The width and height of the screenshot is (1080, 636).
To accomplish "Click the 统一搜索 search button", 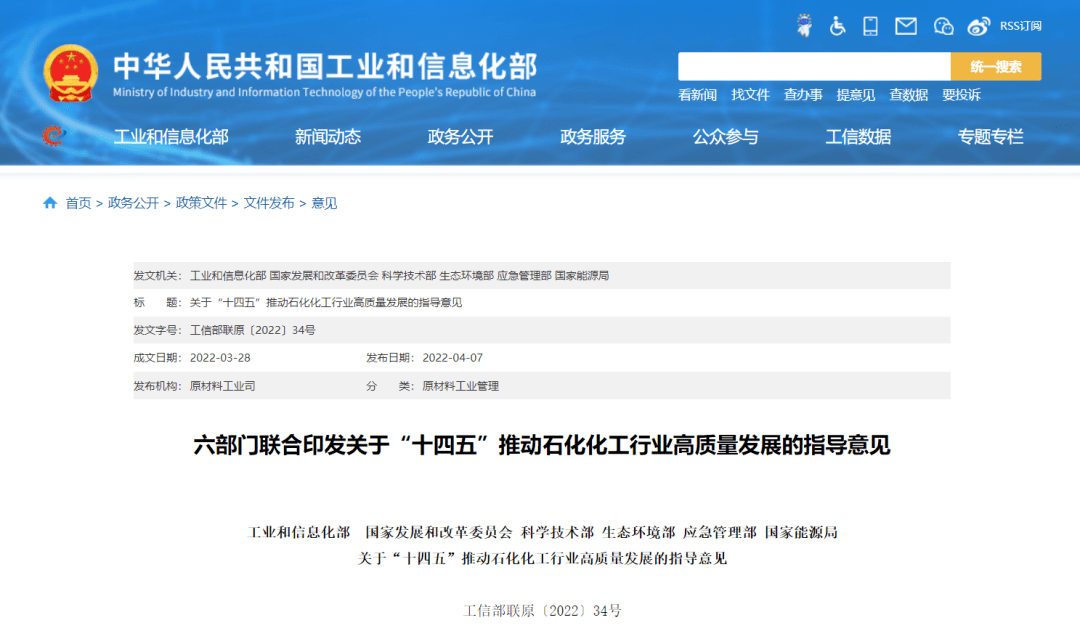I will tap(995, 66).
